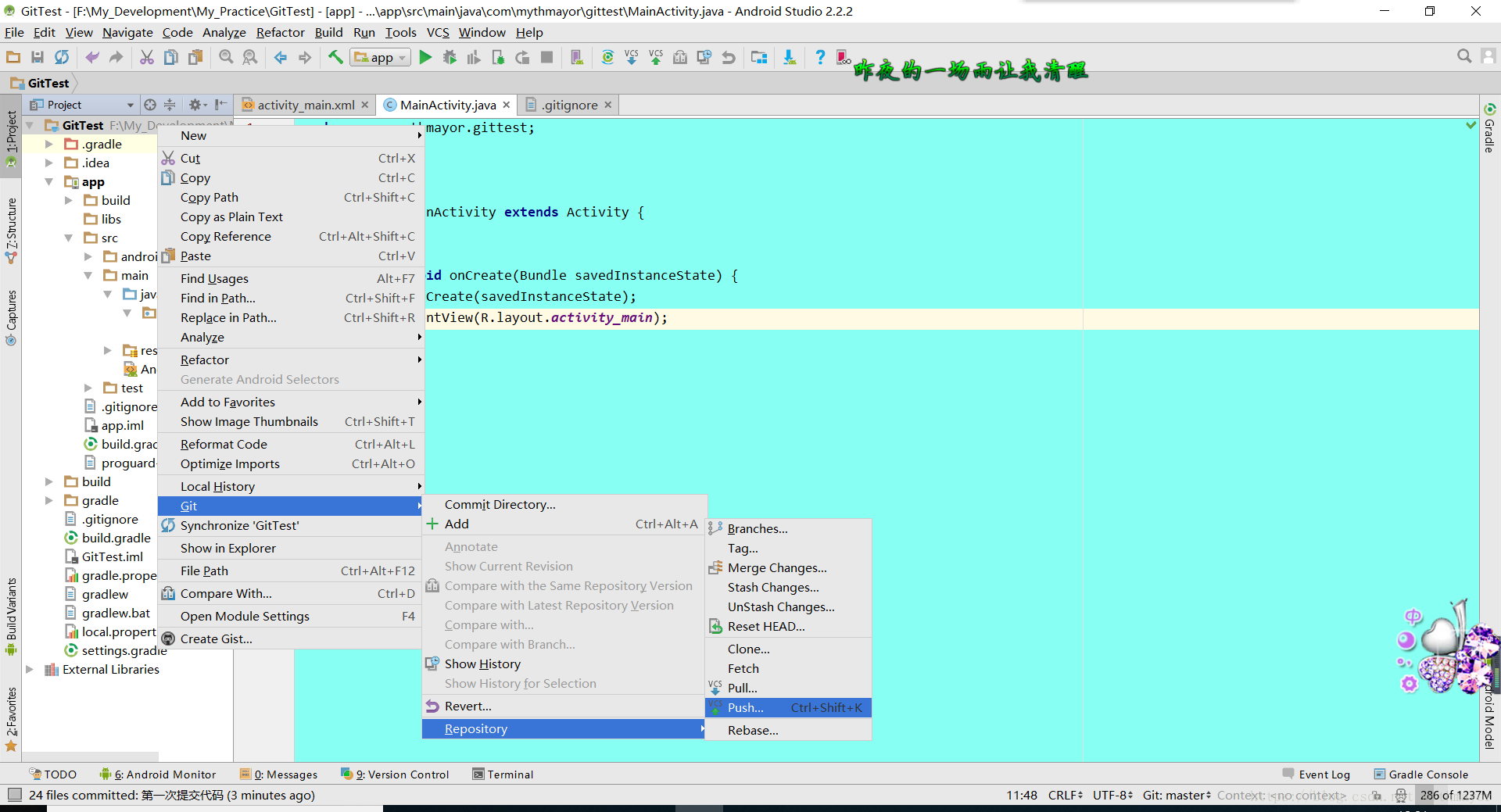Click the VCS Commit Changes icon

(656, 57)
